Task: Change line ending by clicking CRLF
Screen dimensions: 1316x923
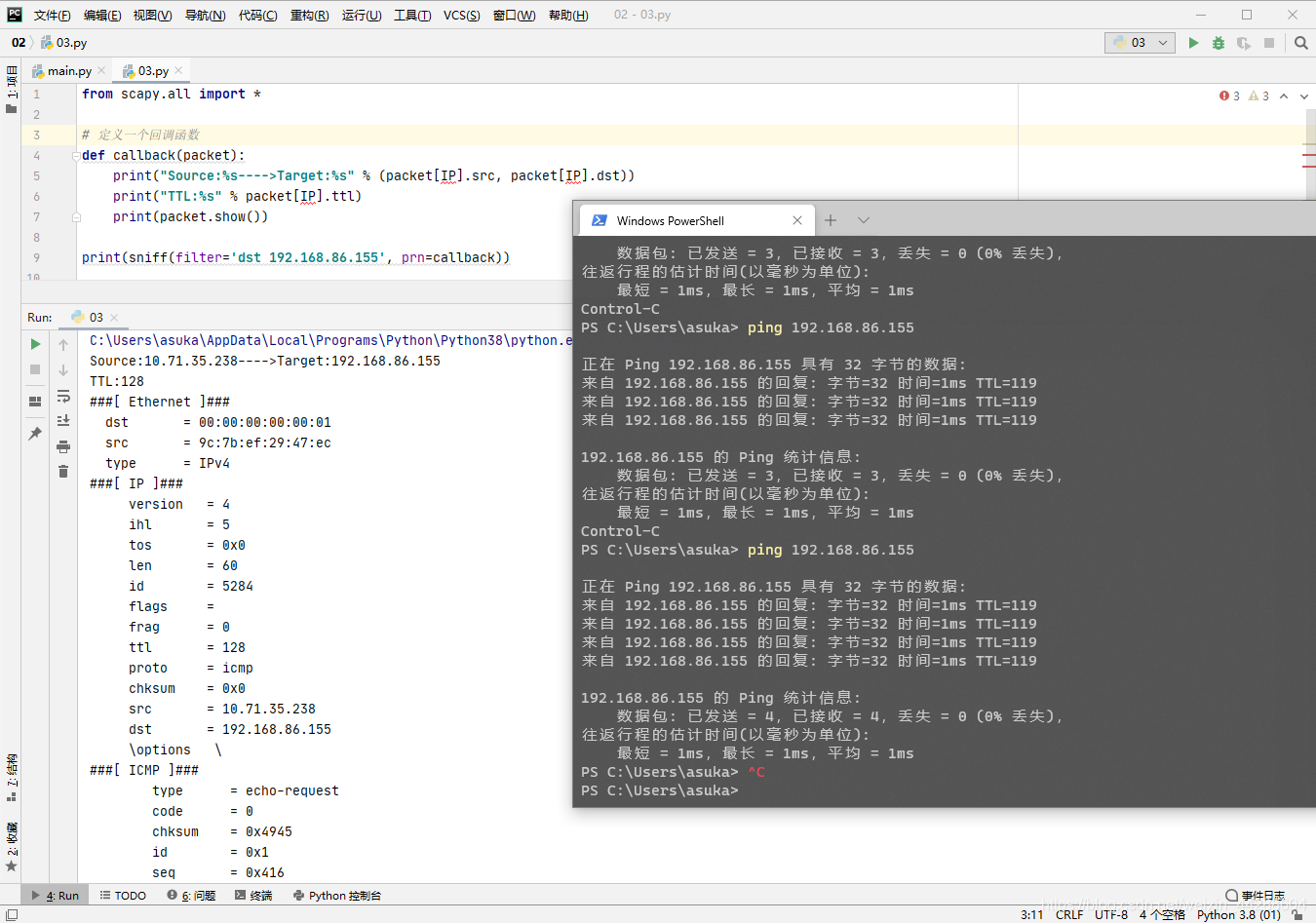Action: pyautogui.click(x=1068, y=914)
